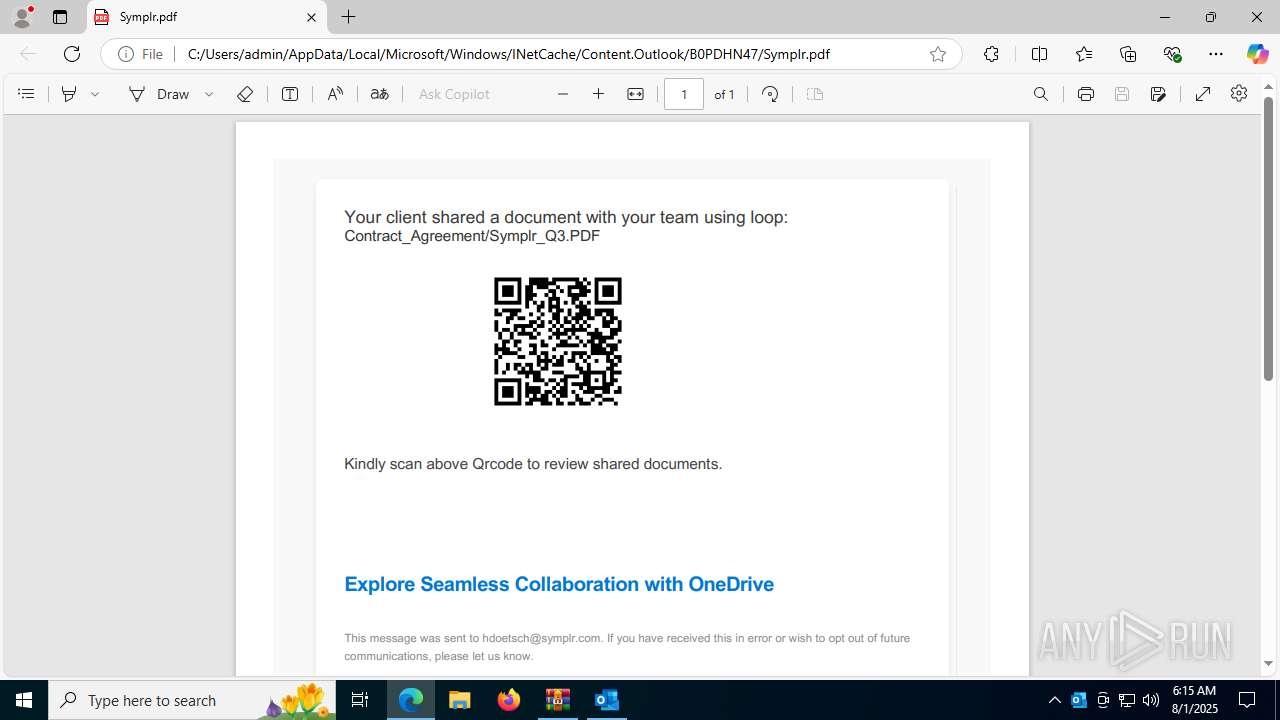The image size is (1280, 720).
Task: Open the table of contents sidebar
Action: click(26, 94)
